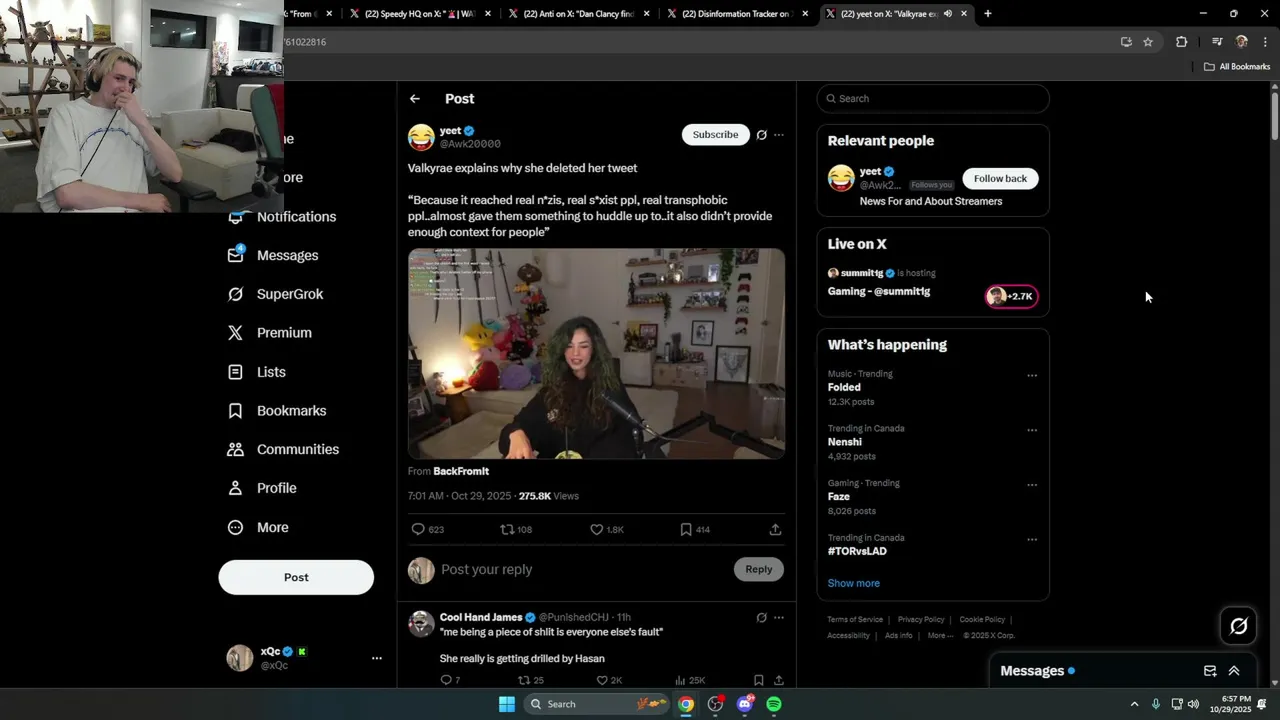This screenshot has height=720, width=1280.
Task: Open more options on yeet's post
Action: (779, 135)
